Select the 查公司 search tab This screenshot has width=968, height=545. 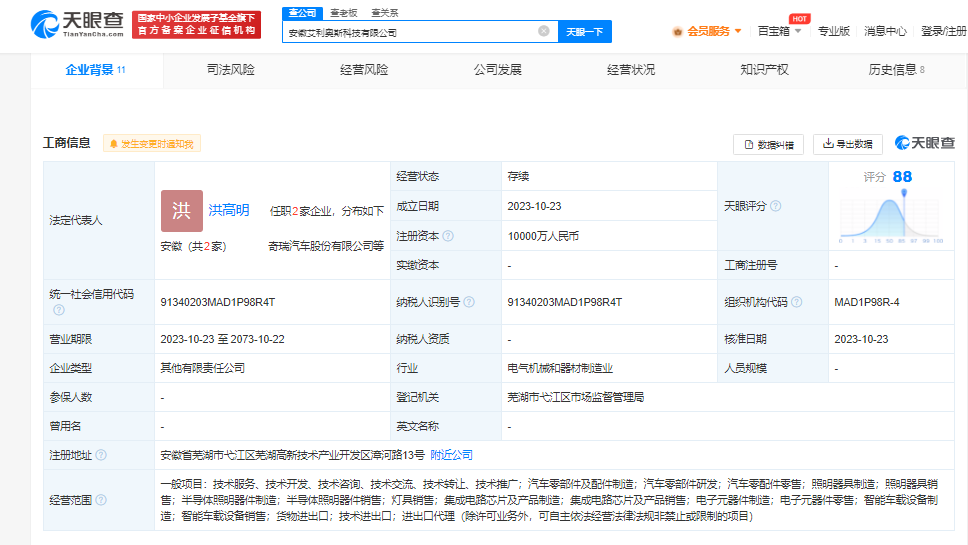302,13
